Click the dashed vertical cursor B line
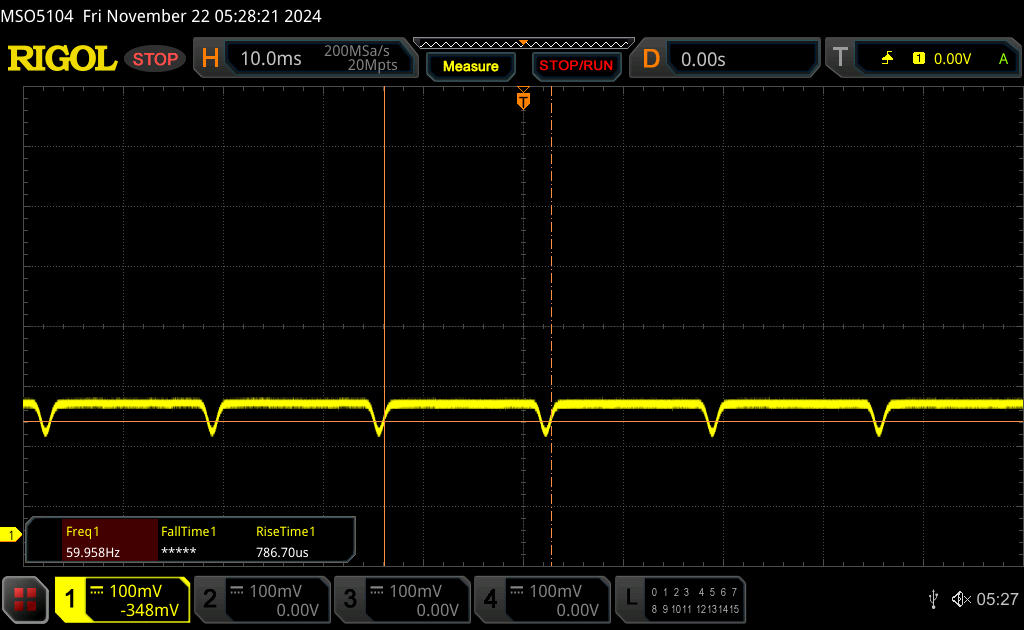The image size is (1024, 630). pos(551,326)
